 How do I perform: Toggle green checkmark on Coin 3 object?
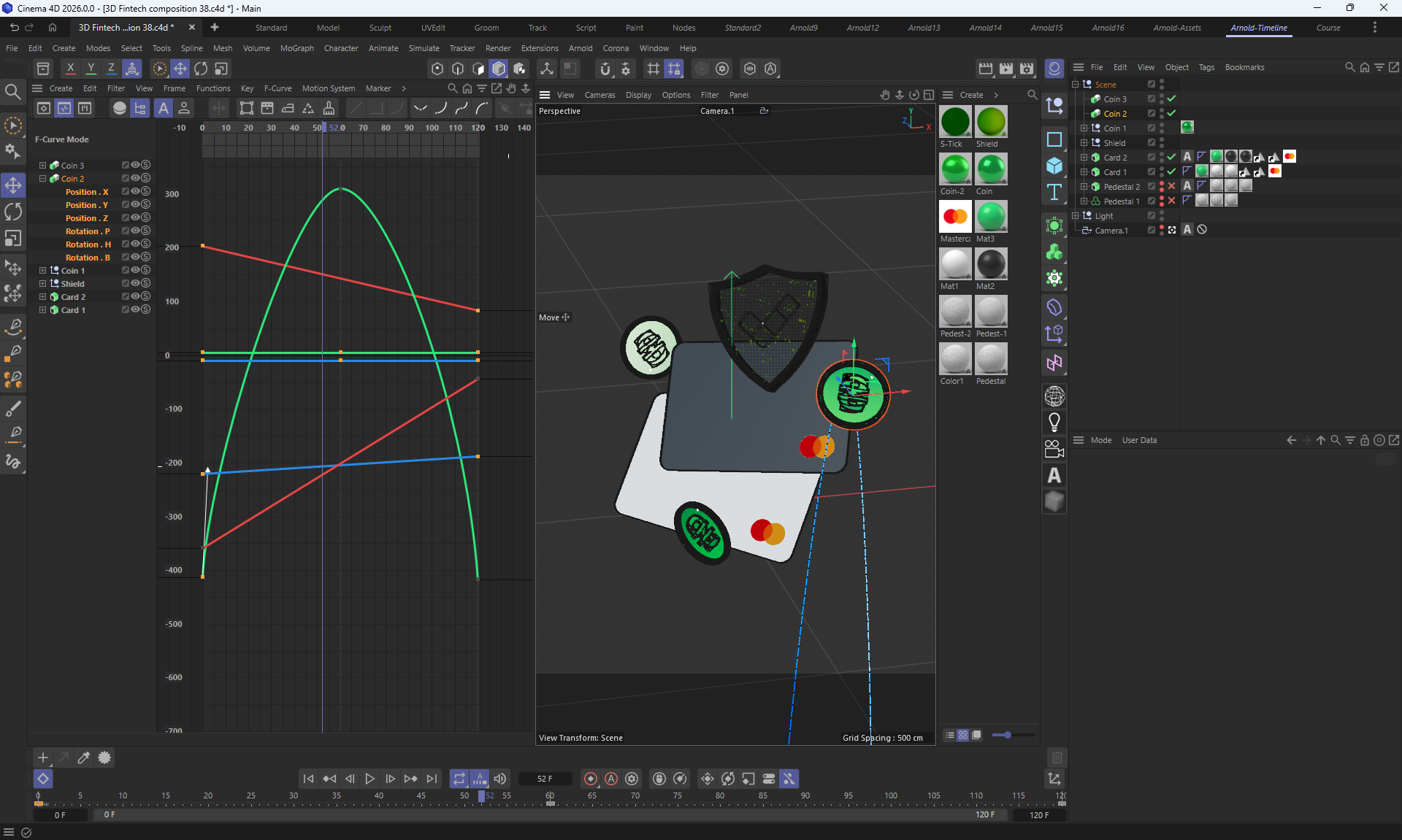click(x=1171, y=99)
